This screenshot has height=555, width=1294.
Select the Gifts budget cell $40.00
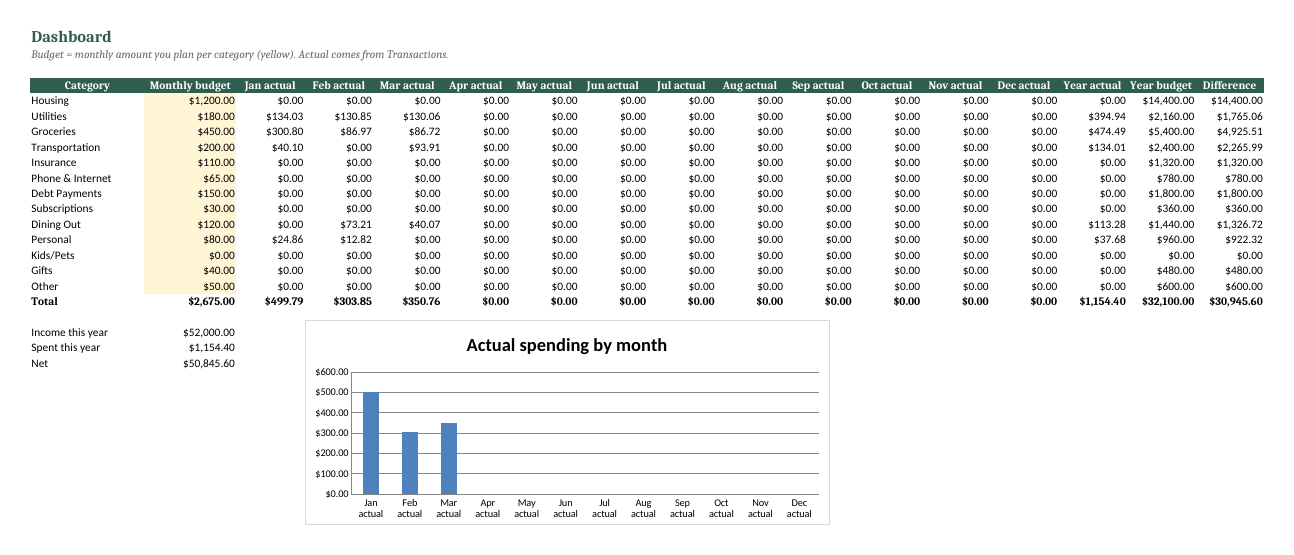point(191,270)
